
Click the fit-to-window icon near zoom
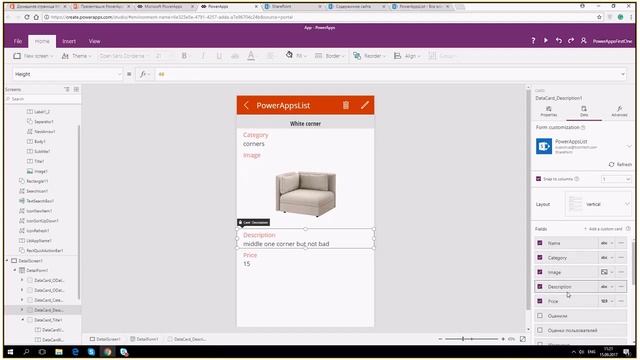click(x=523, y=339)
